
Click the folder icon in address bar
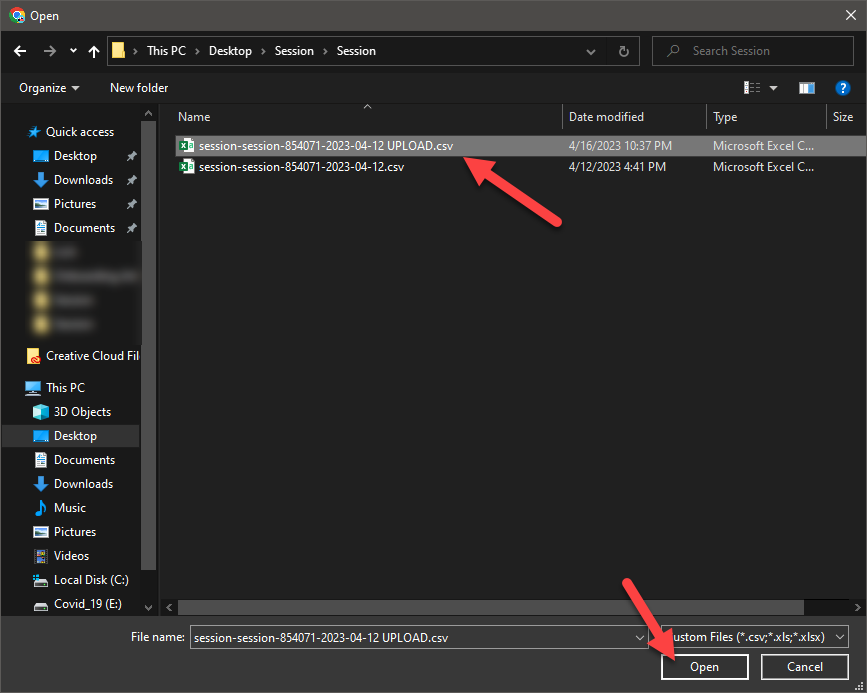[118, 51]
